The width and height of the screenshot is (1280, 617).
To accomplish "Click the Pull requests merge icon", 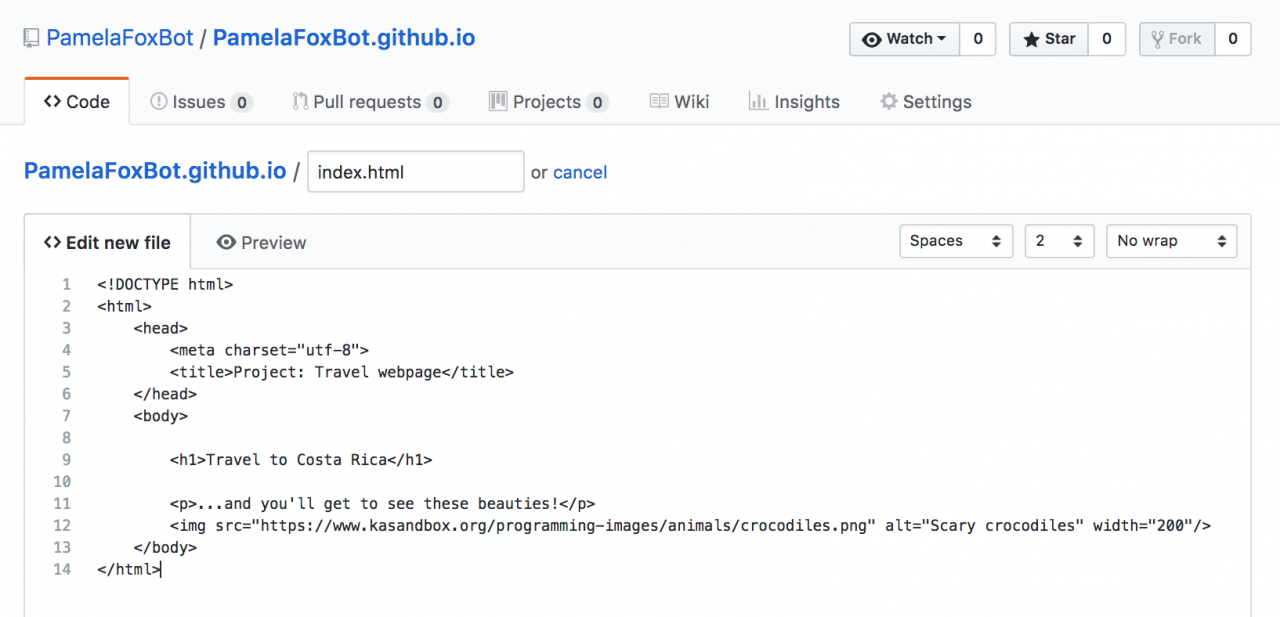I will [x=300, y=101].
